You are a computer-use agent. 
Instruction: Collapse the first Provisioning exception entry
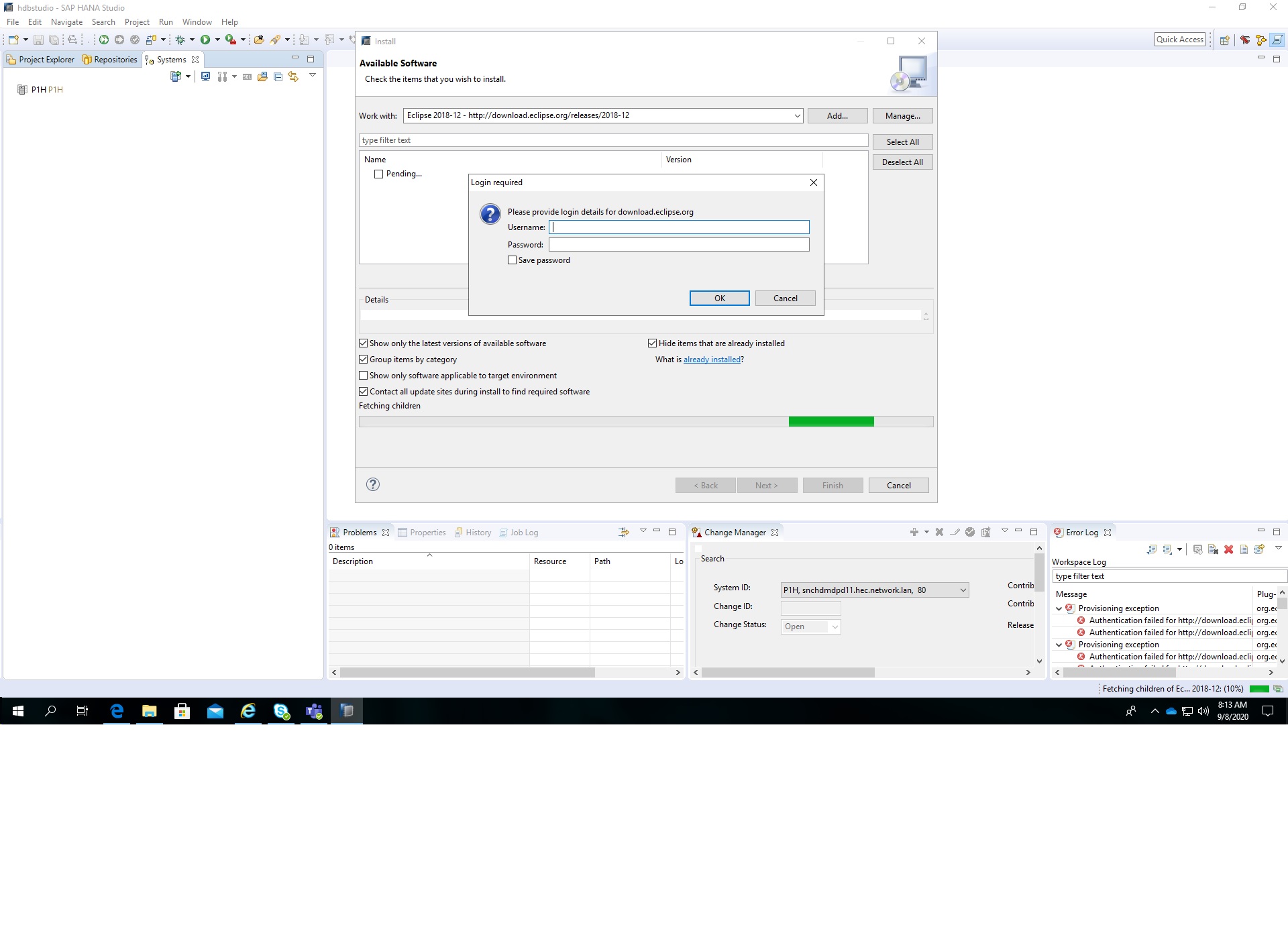tap(1059, 608)
